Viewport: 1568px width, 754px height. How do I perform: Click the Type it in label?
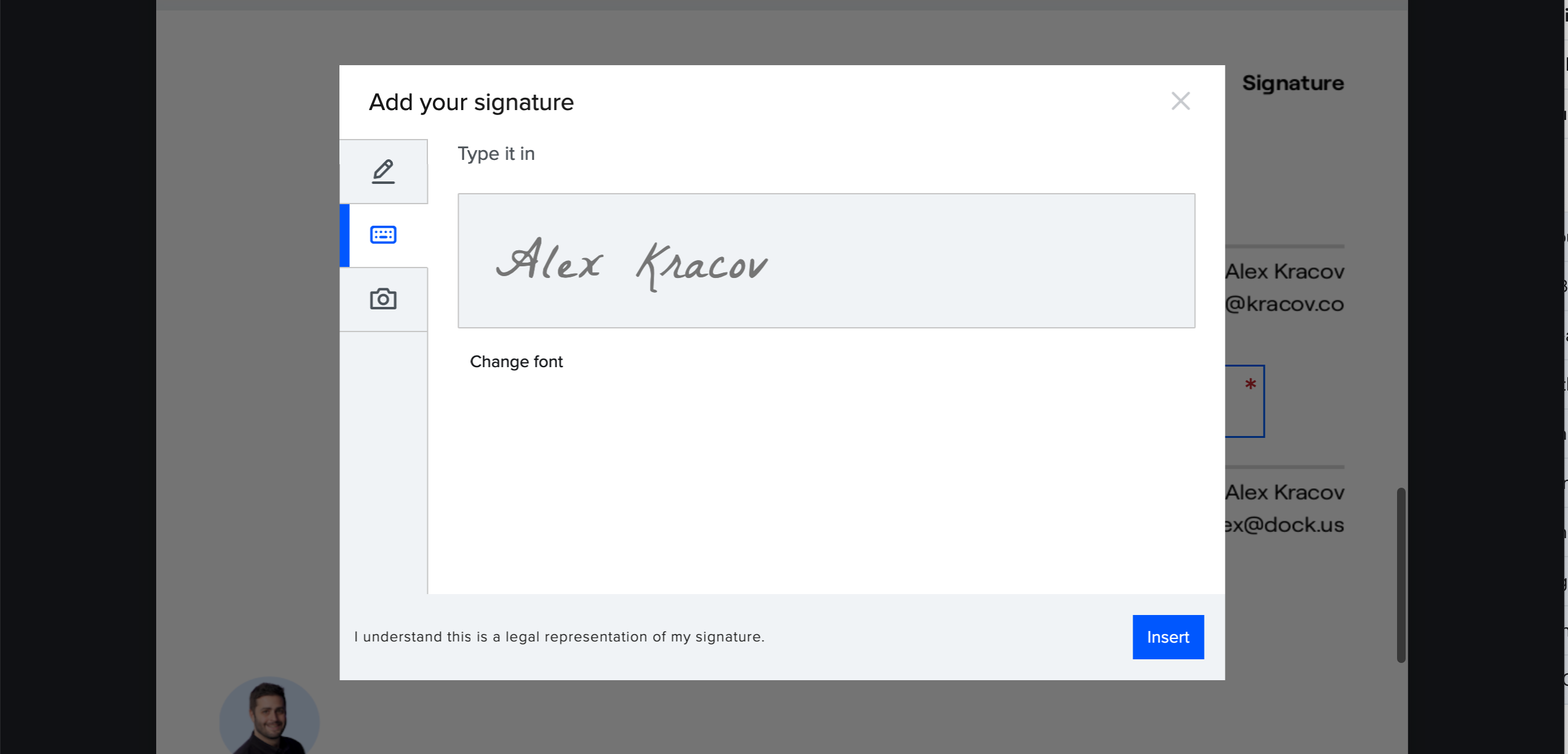tap(496, 154)
